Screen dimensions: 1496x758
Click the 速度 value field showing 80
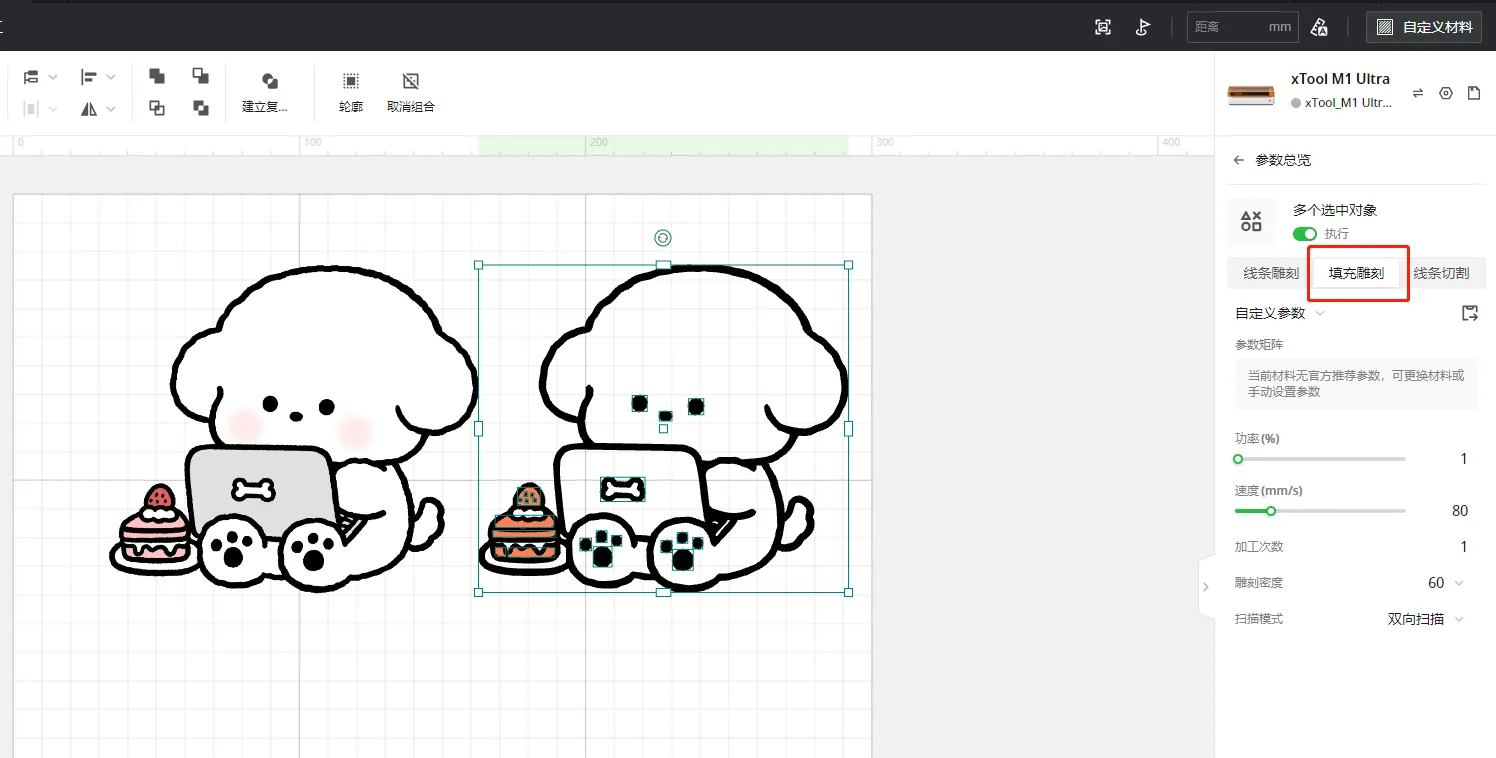[x=1459, y=511]
